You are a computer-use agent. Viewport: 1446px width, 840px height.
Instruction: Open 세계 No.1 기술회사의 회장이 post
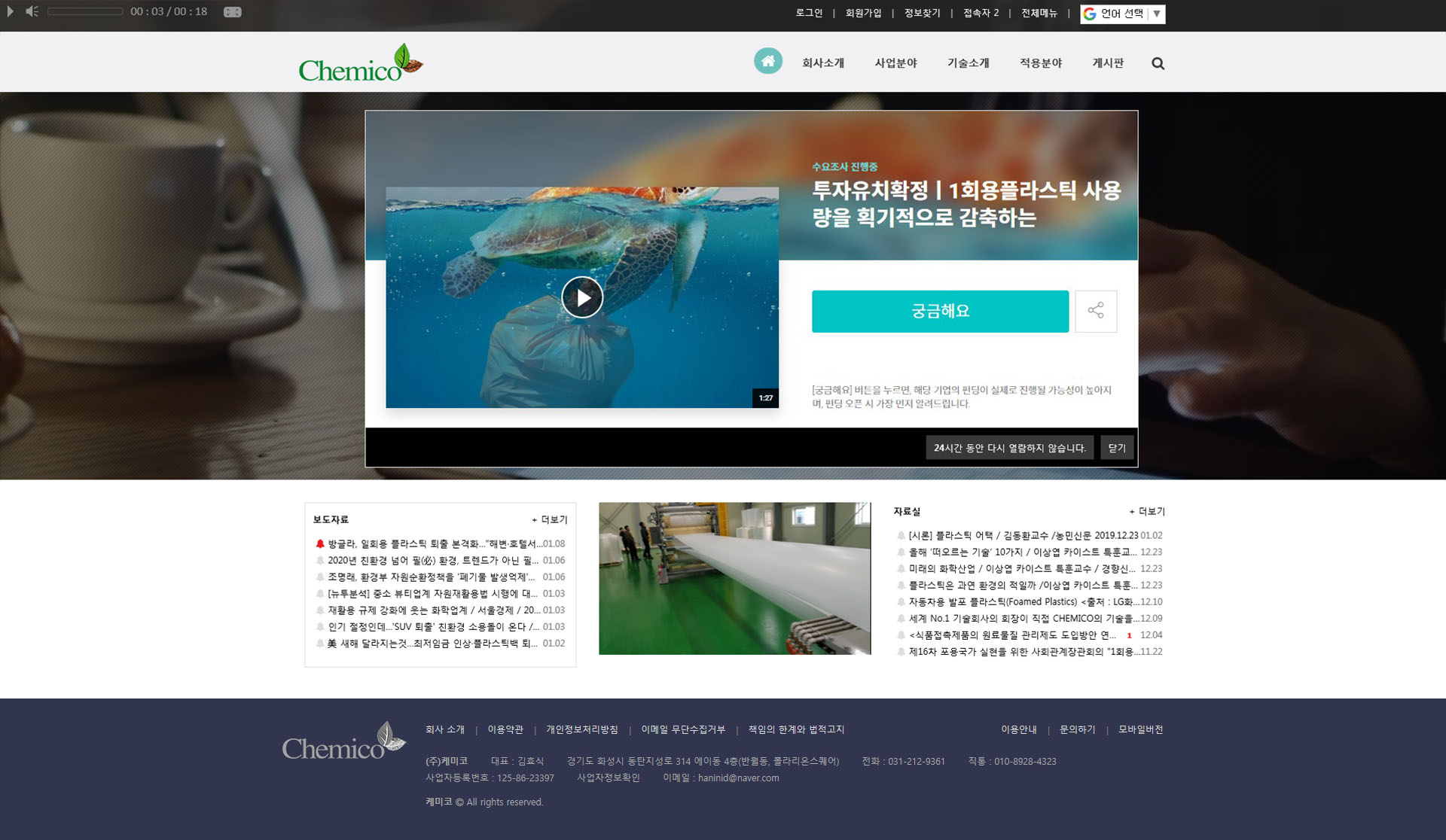pos(1024,618)
